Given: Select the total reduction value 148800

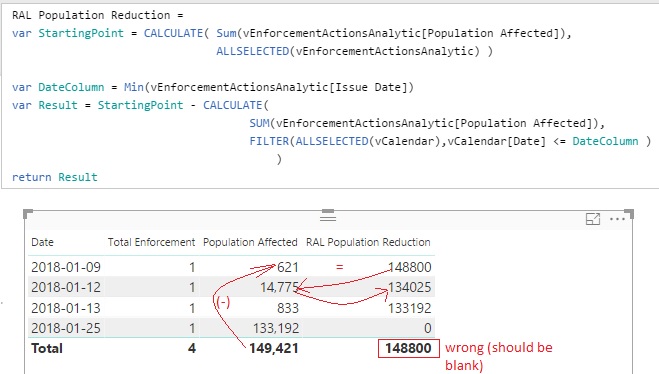Looking at the screenshot, I should pos(409,348).
